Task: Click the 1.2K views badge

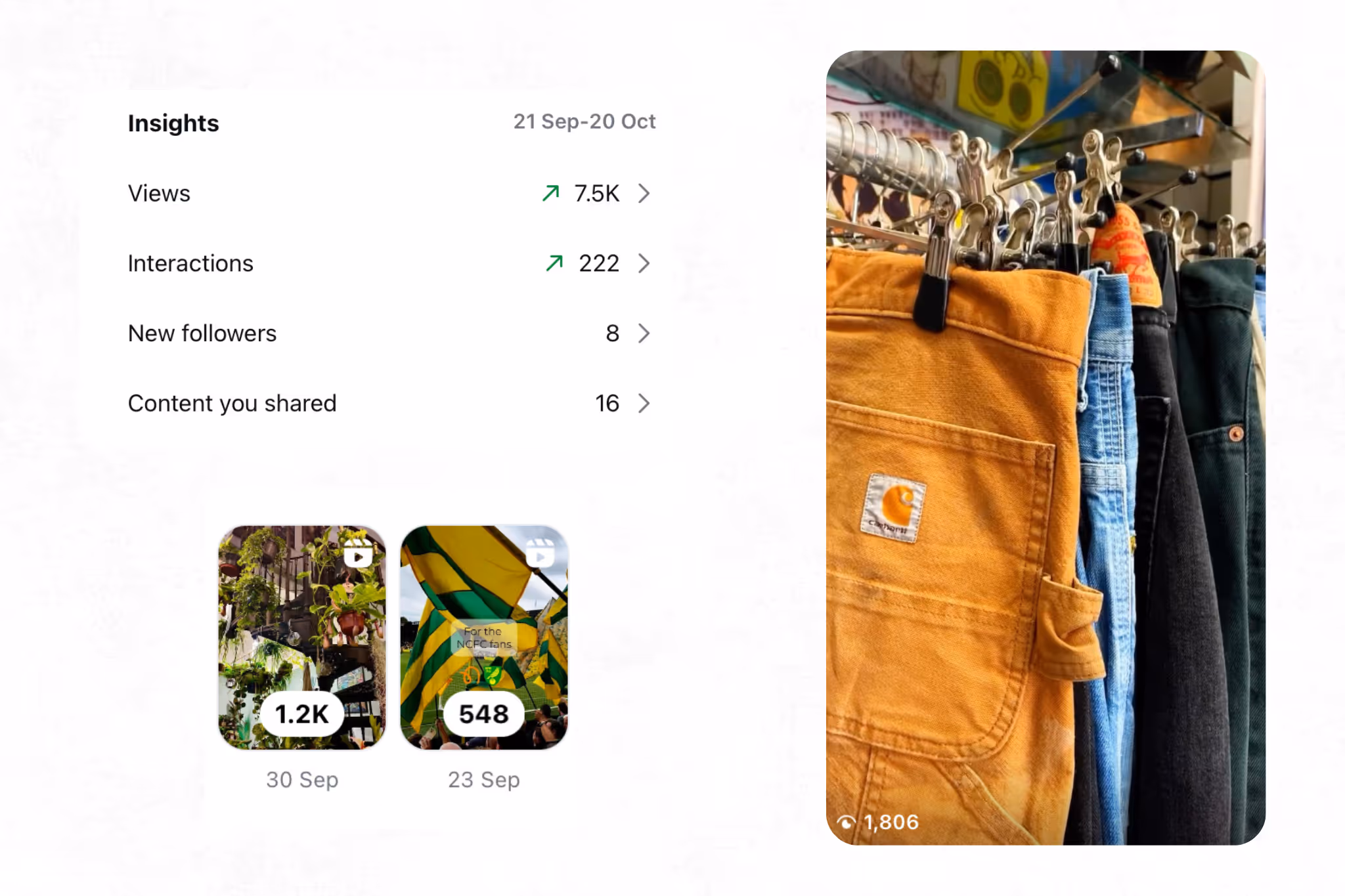Action: 302,714
